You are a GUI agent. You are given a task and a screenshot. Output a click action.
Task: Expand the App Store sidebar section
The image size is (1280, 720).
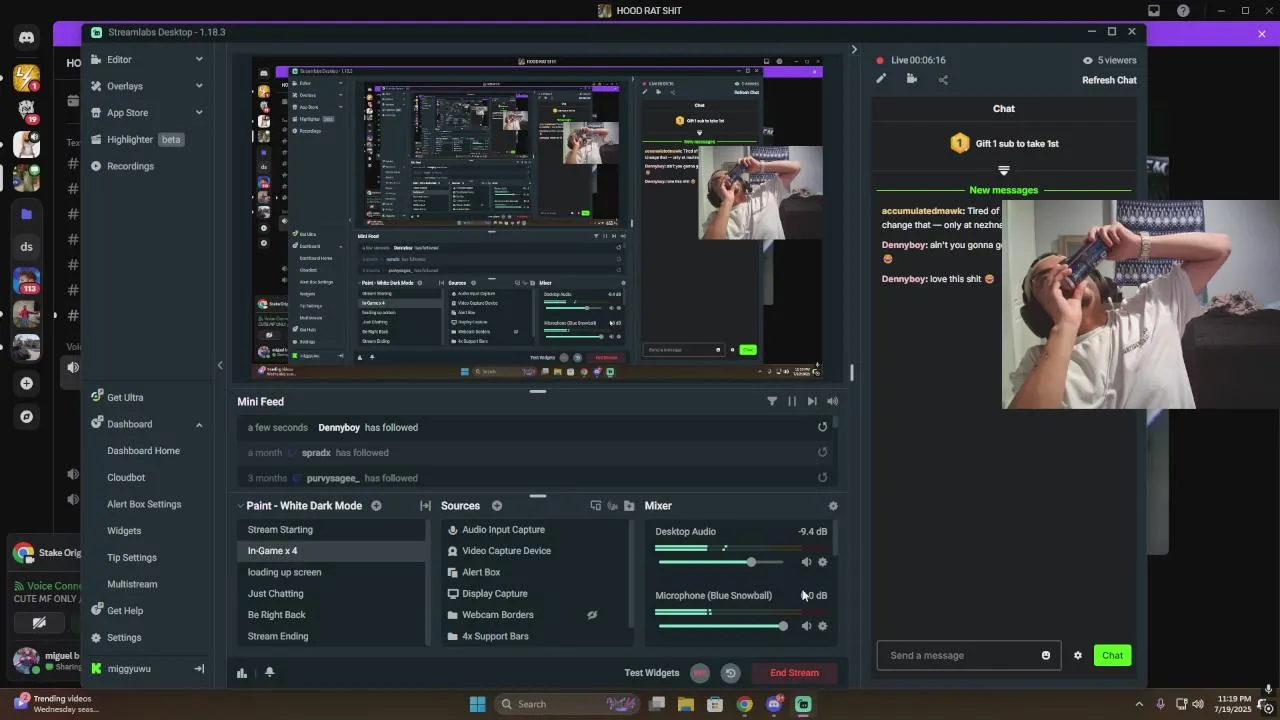pos(147,113)
